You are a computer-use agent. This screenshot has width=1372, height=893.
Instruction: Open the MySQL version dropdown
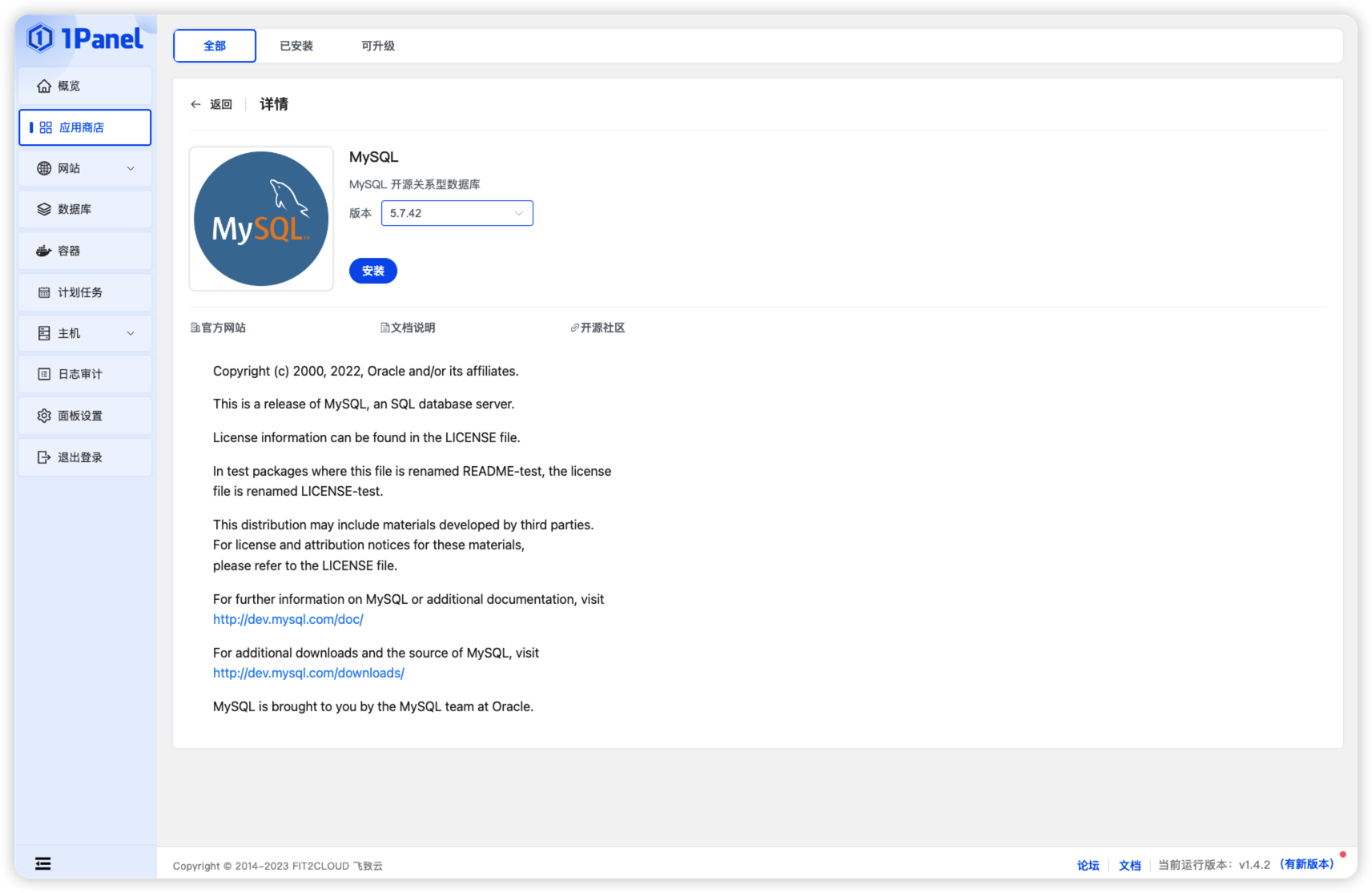[457, 213]
